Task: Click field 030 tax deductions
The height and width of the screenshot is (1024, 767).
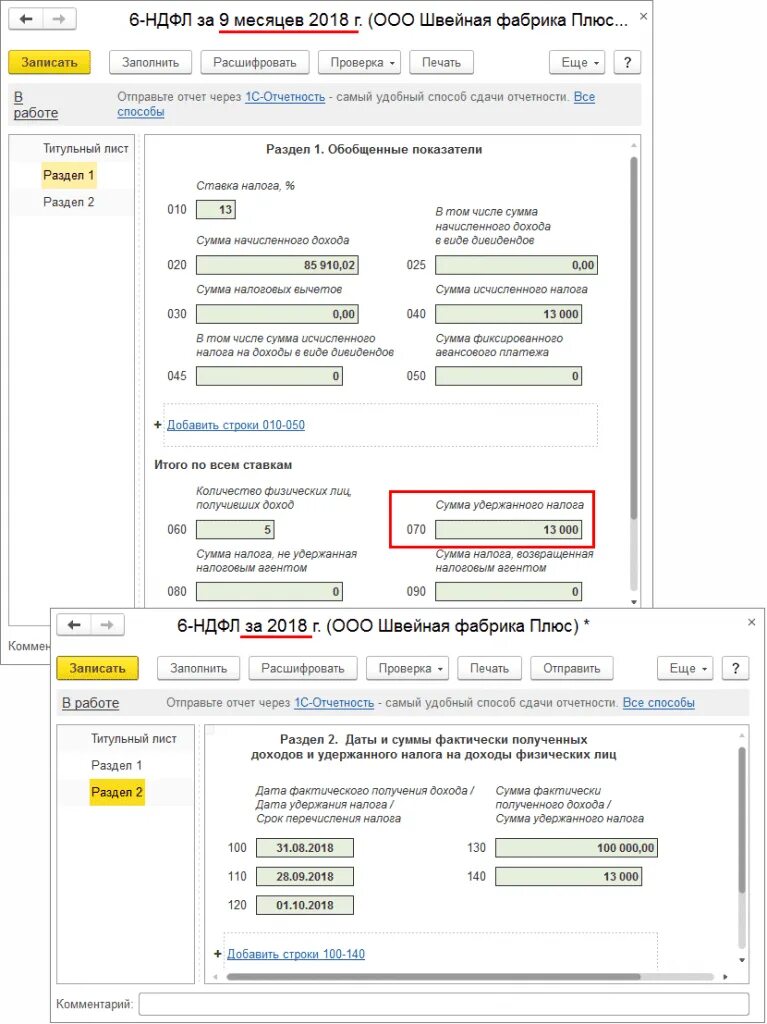Action: pos(277,314)
